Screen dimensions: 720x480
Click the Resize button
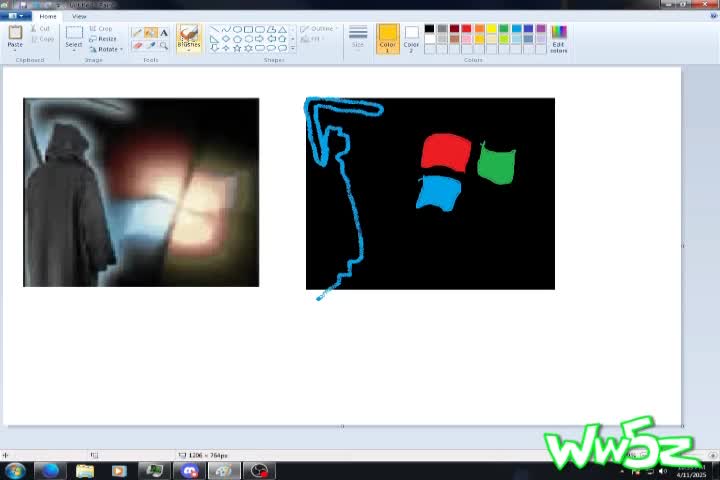[x=103, y=39]
